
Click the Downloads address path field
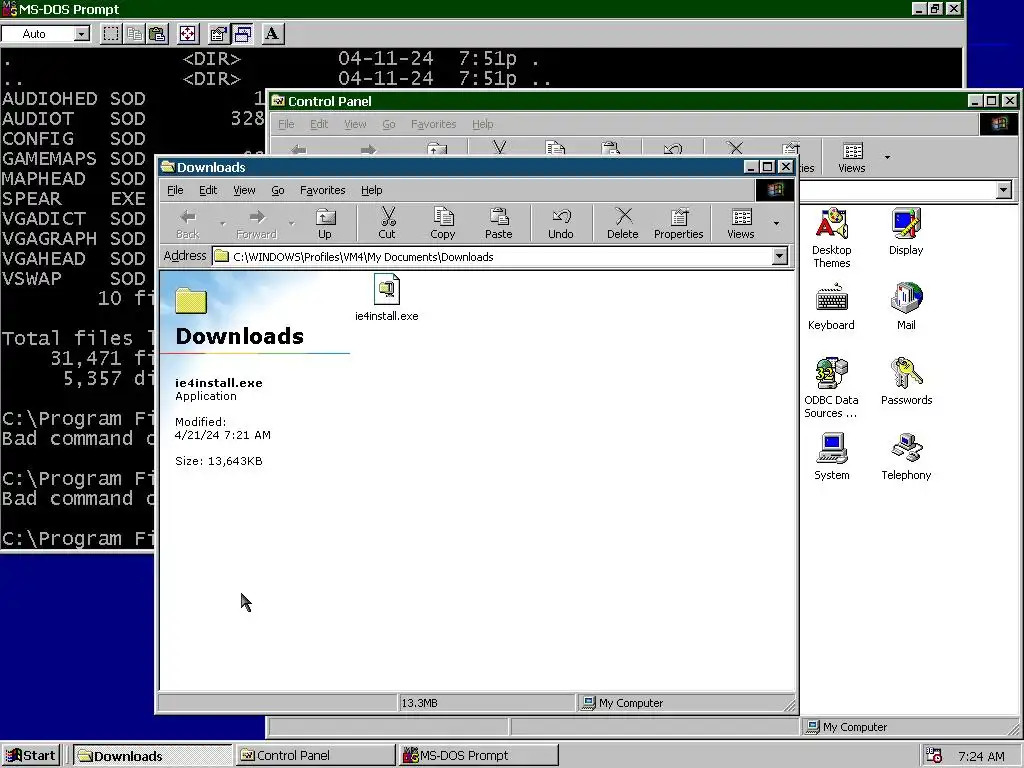point(493,257)
